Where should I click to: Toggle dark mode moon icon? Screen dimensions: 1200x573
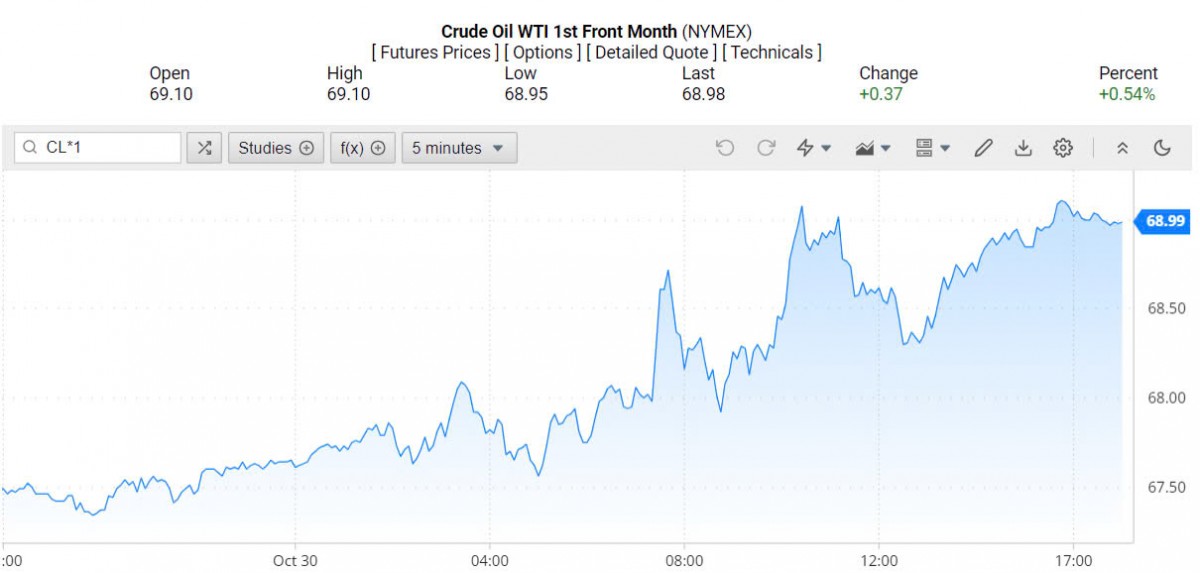(x=1162, y=148)
